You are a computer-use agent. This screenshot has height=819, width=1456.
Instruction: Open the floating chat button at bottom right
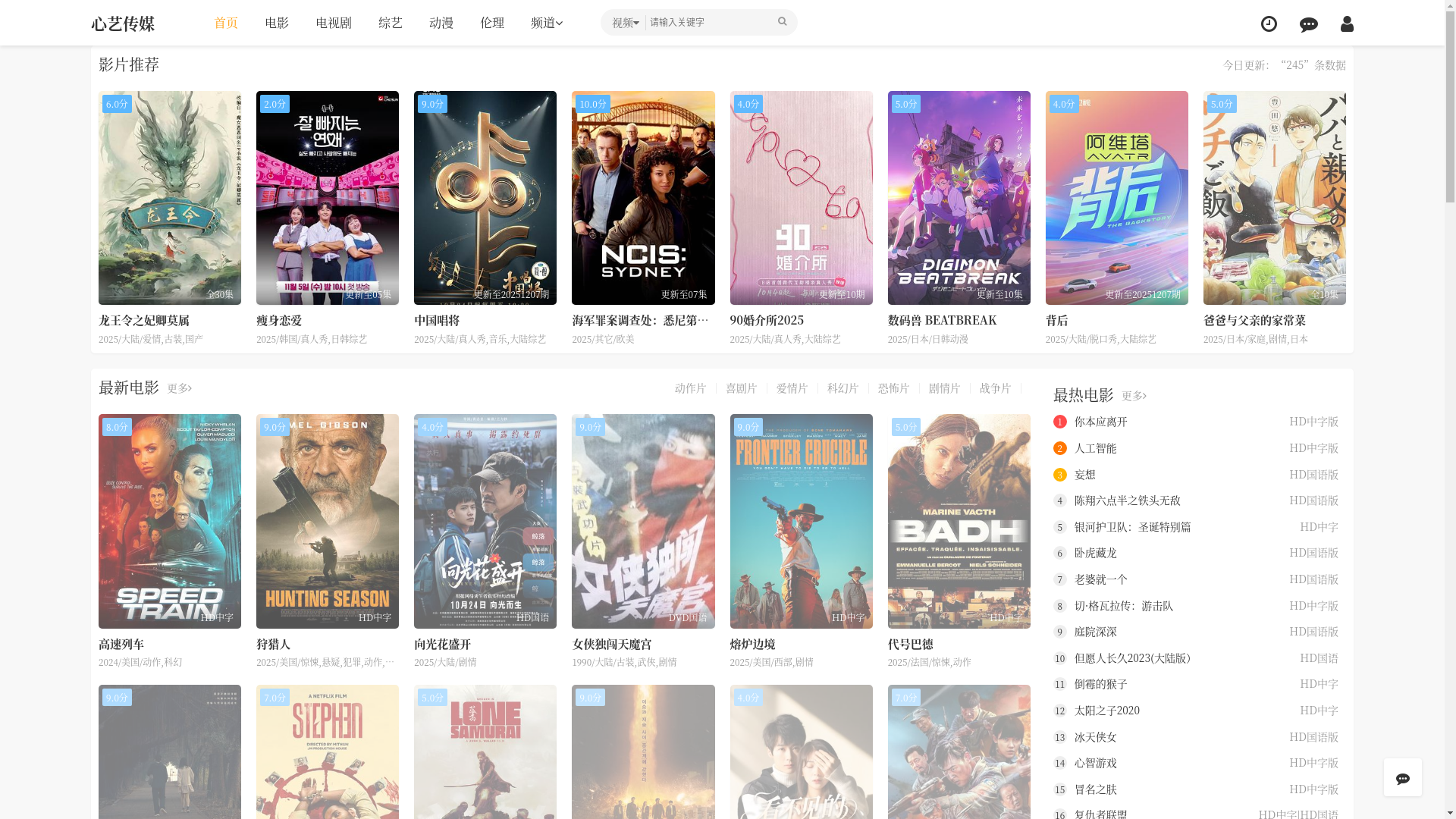pos(1402,777)
